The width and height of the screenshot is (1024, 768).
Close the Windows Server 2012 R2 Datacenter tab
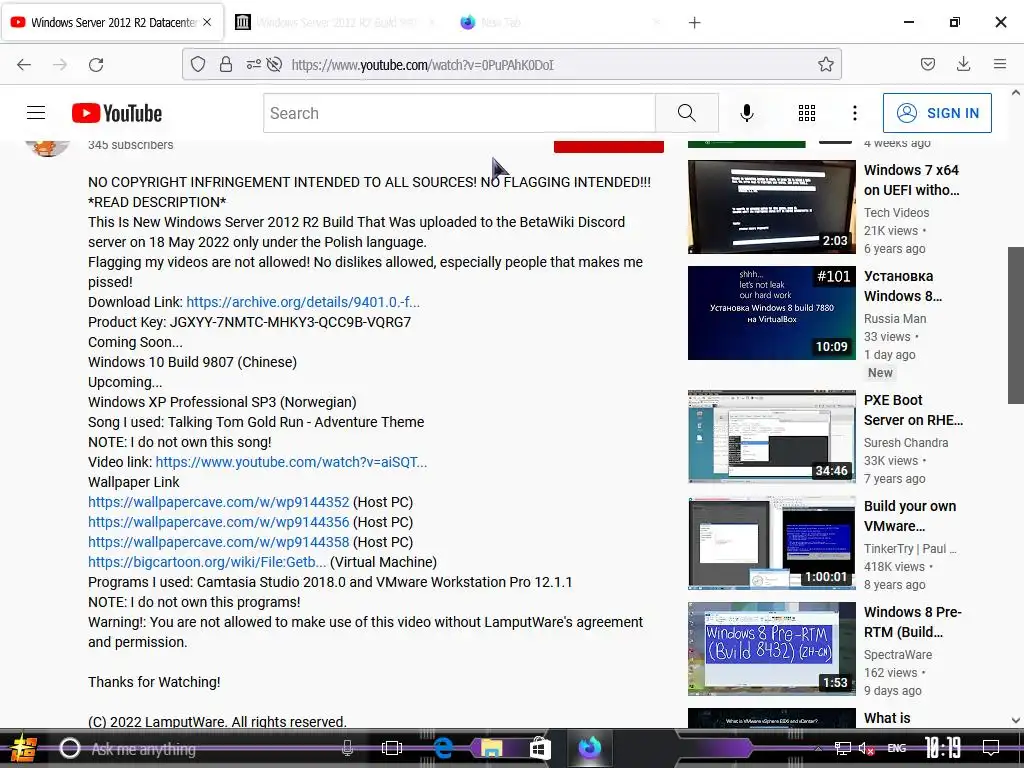point(207,22)
